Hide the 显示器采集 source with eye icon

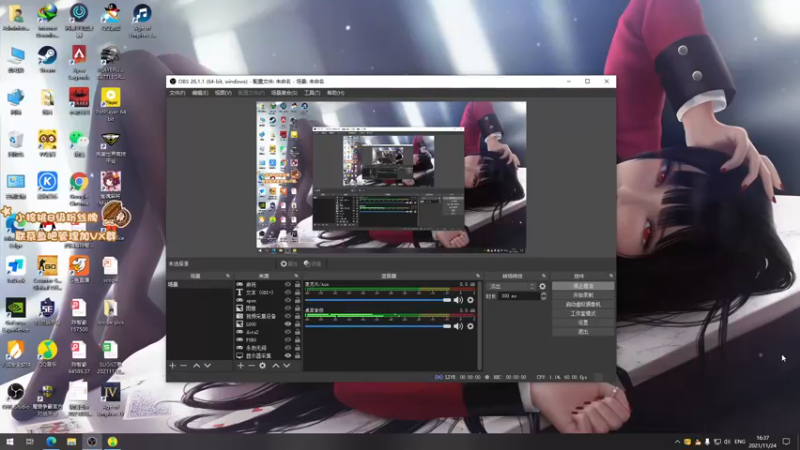pyautogui.click(x=288, y=356)
